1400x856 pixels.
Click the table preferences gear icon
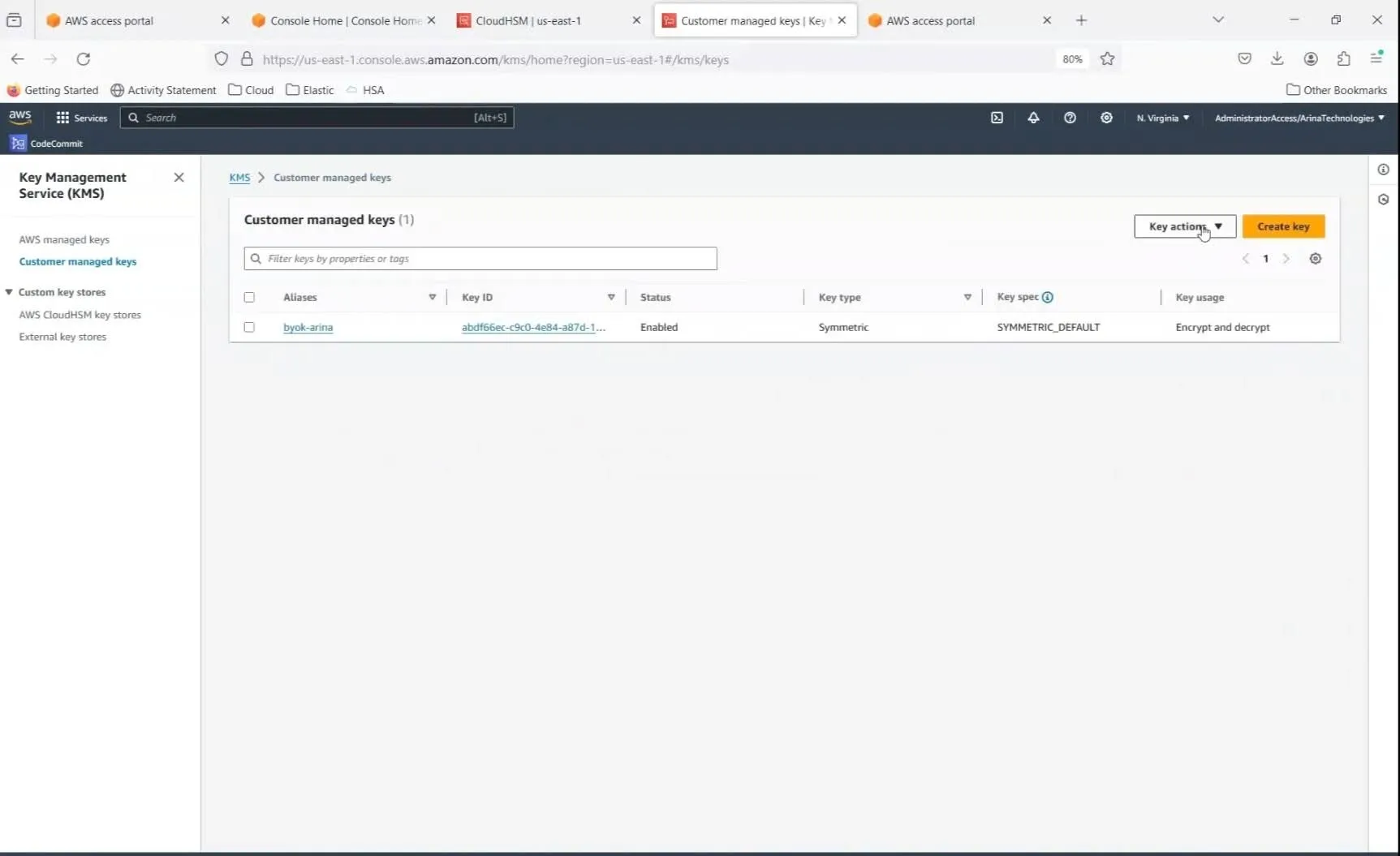(x=1315, y=259)
